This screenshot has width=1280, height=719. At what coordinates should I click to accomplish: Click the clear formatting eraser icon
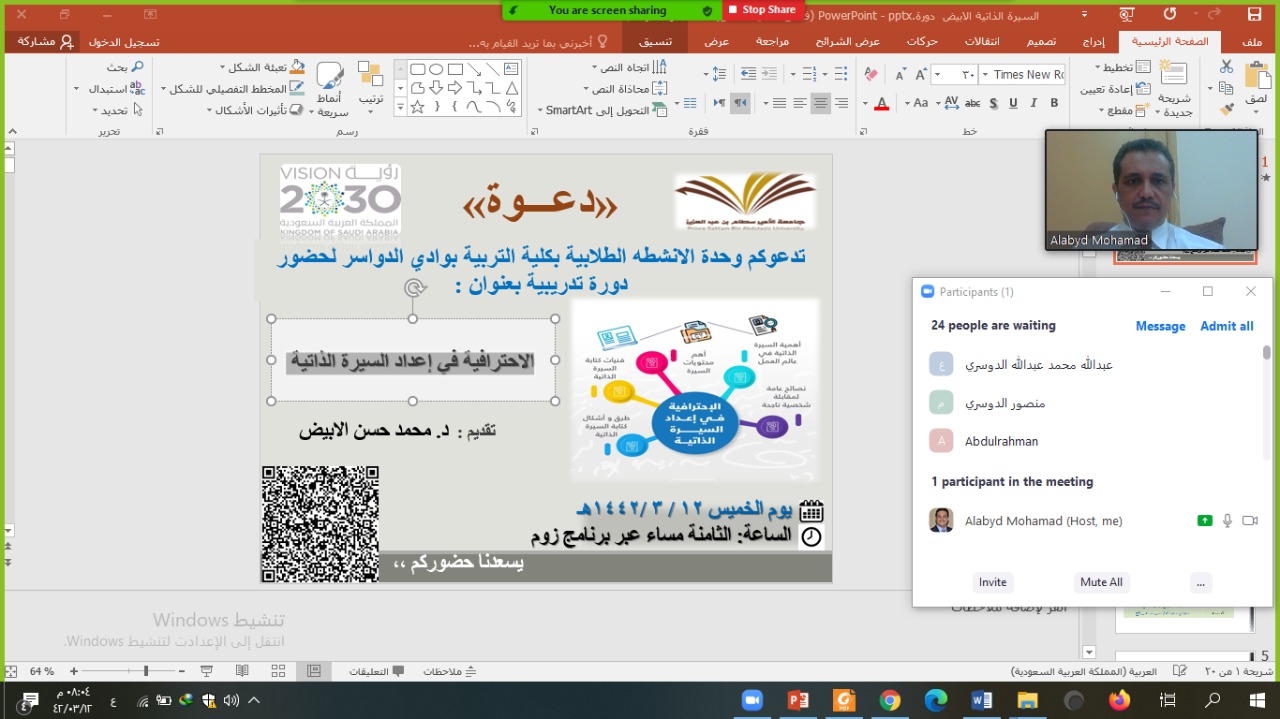tap(870, 75)
